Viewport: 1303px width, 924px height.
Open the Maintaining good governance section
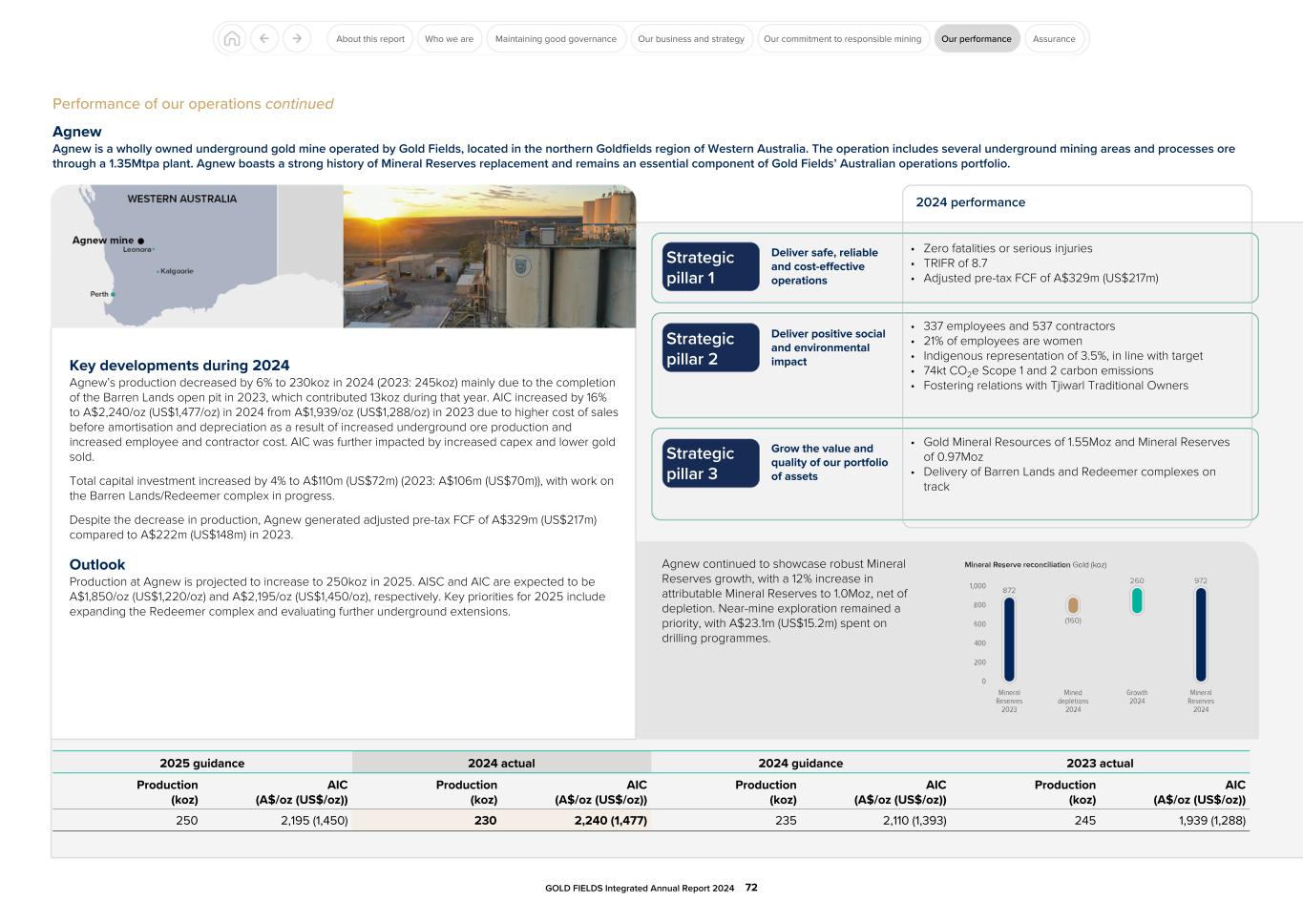(556, 38)
